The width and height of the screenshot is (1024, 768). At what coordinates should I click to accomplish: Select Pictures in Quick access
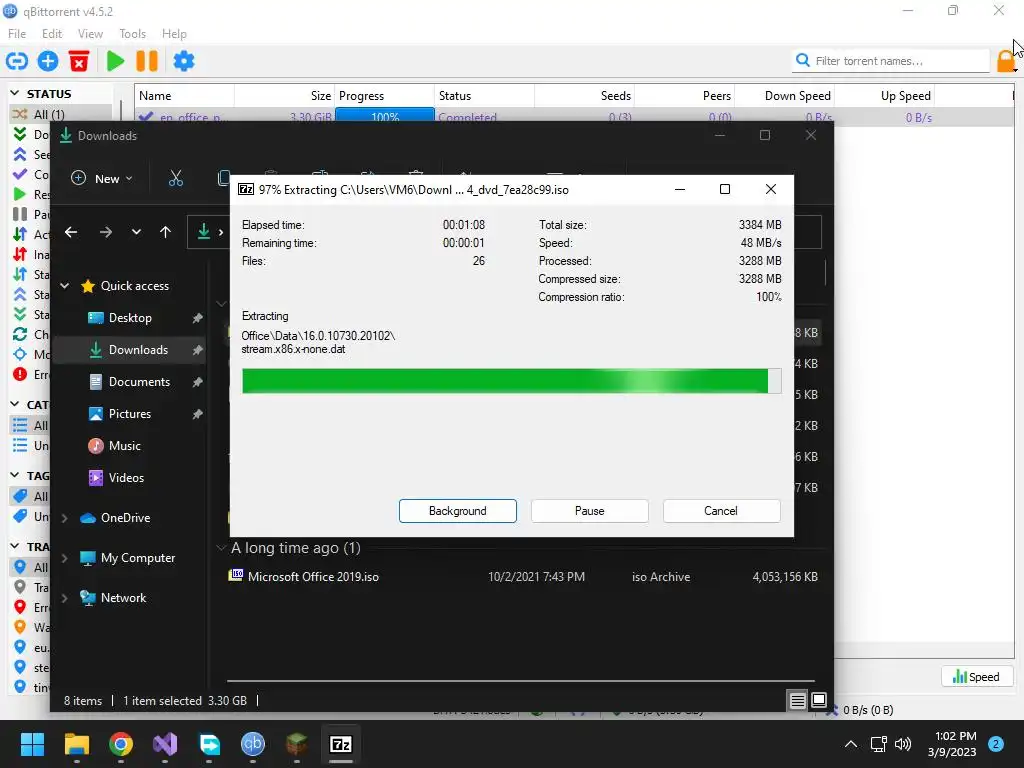pos(130,414)
